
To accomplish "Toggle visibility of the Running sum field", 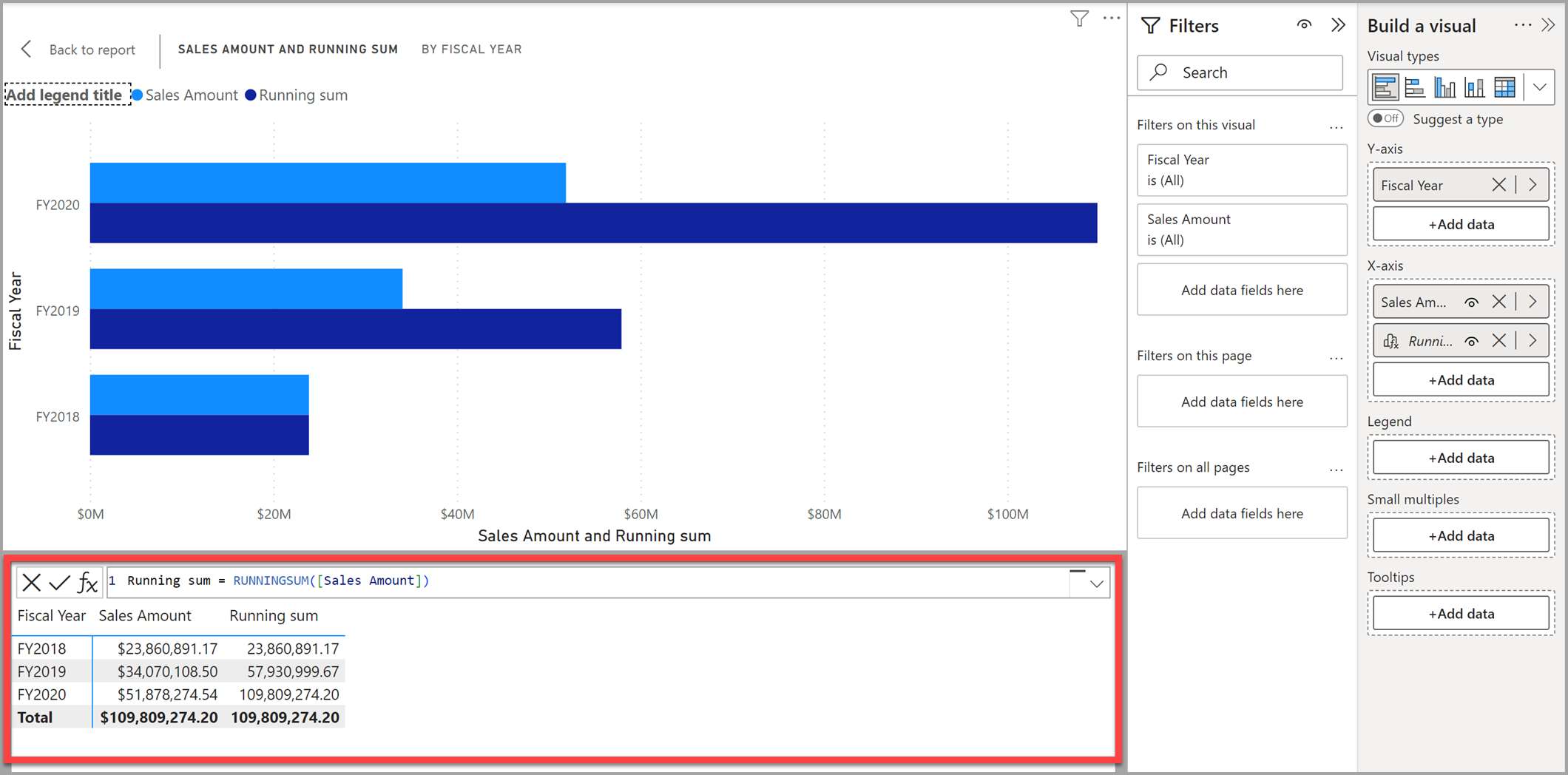I will pos(1471,341).
